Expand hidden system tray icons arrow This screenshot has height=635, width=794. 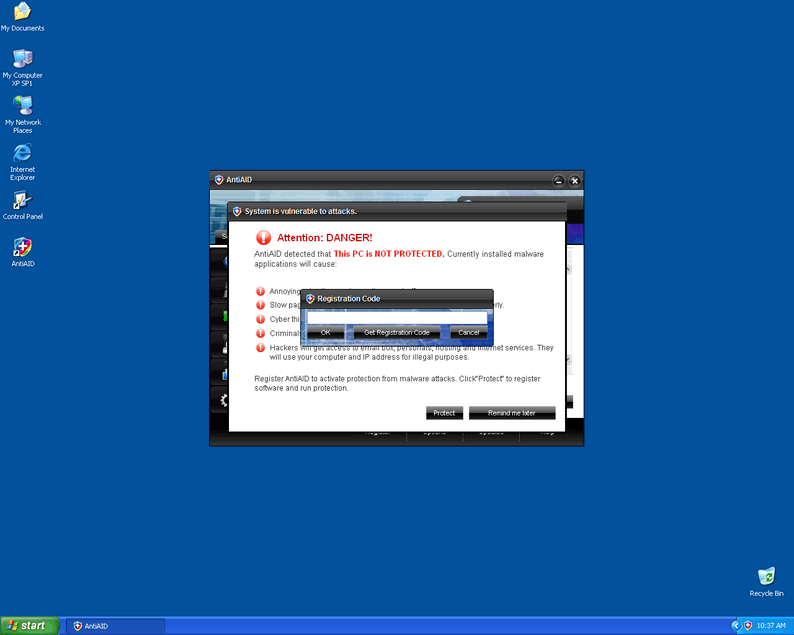[x=735, y=625]
